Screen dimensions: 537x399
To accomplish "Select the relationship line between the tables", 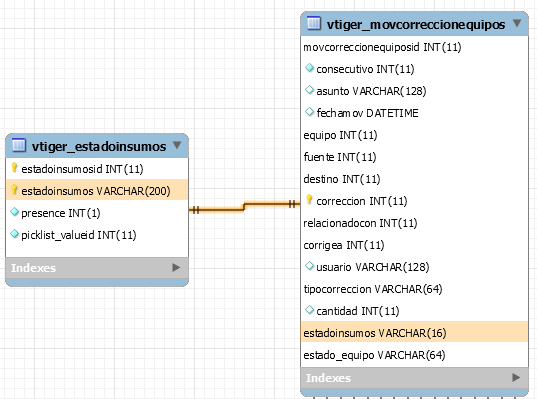I will pyautogui.click(x=244, y=207).
